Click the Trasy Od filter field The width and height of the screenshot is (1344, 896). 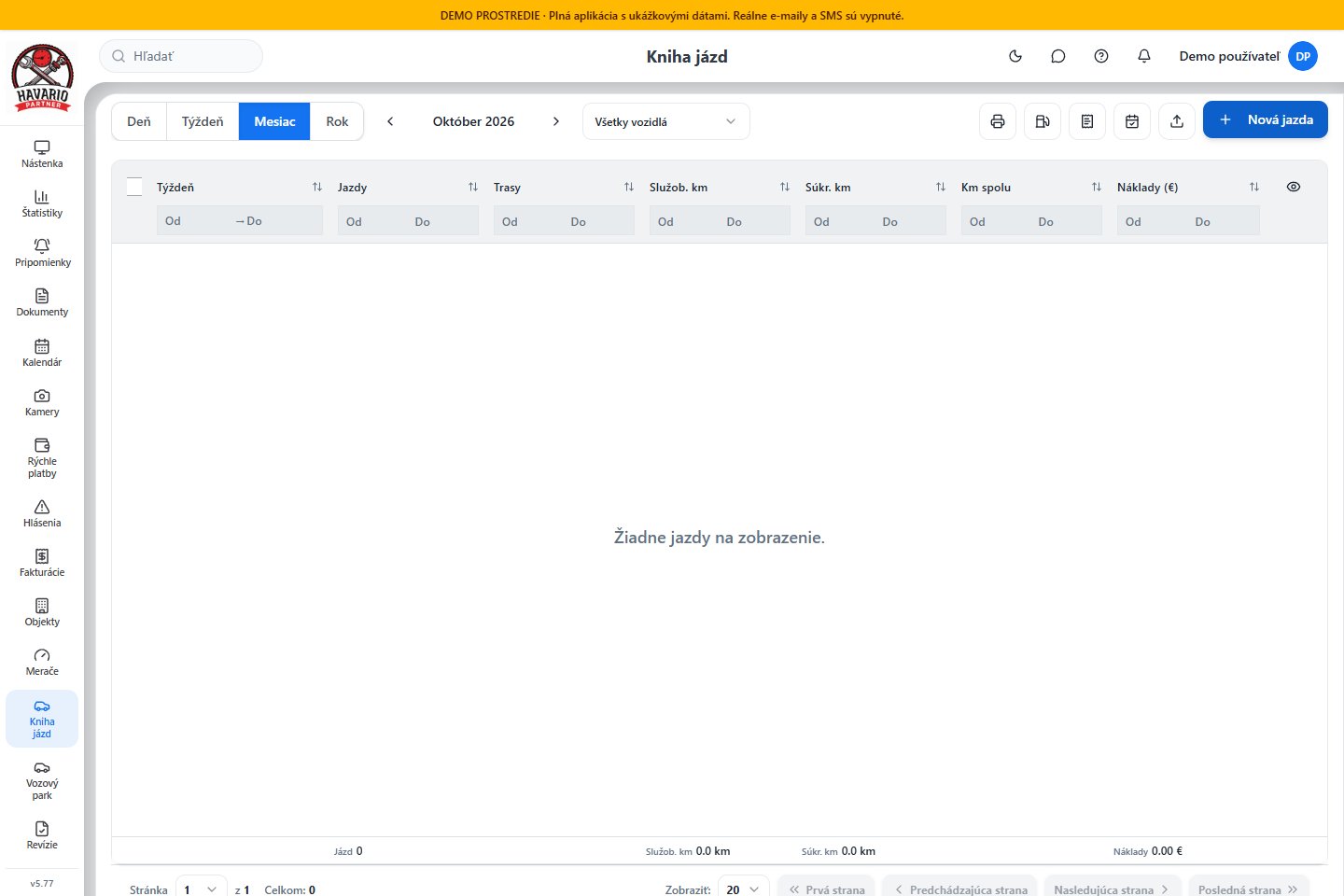527,221
